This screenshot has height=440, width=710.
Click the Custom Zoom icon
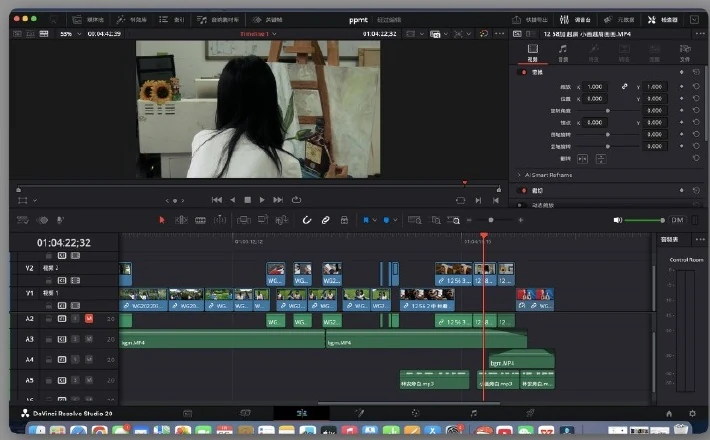tap(454, 220)
